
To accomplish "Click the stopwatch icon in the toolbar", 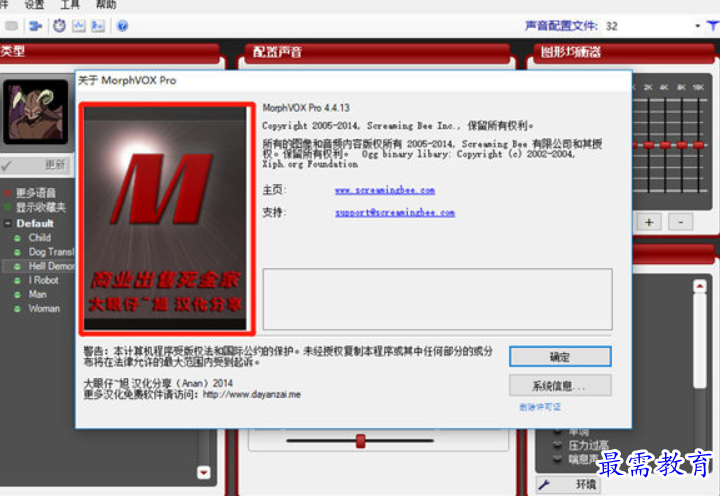I will 59,26.
